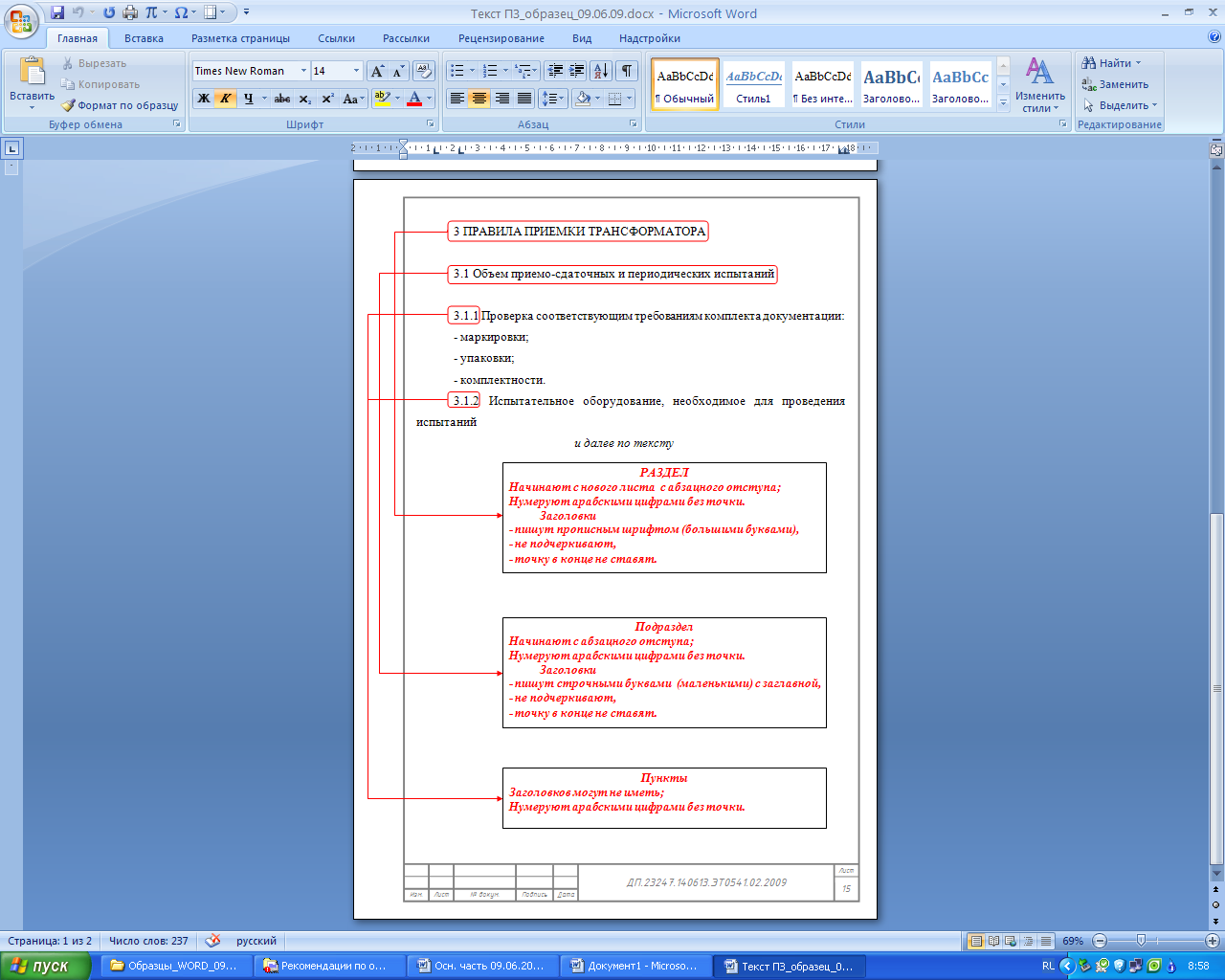Viewport: 1225px width, 980px height.
Task: Open Paragraph dialog launcher in Абзац group
Action: point(634,124)
